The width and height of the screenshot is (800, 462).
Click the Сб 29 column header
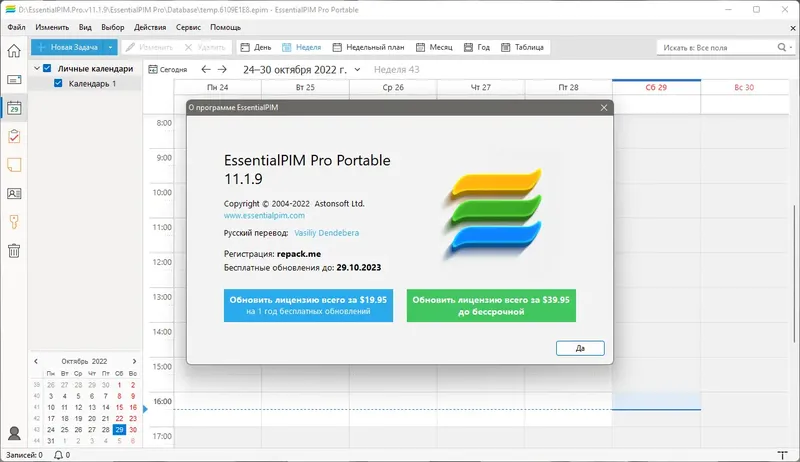pos(656,87)
